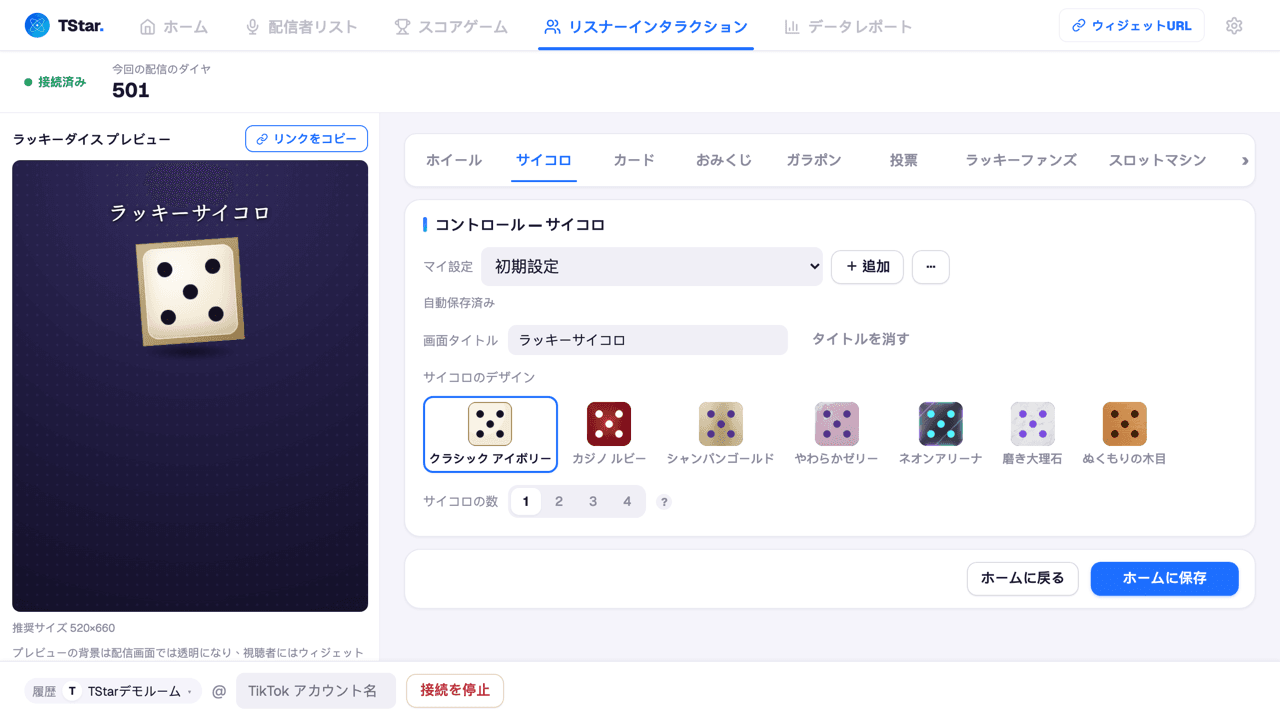The height and width of the screenshot is (720, 1280).
Task: Select the Casino Ruby dice design
Action: [609, 434]
